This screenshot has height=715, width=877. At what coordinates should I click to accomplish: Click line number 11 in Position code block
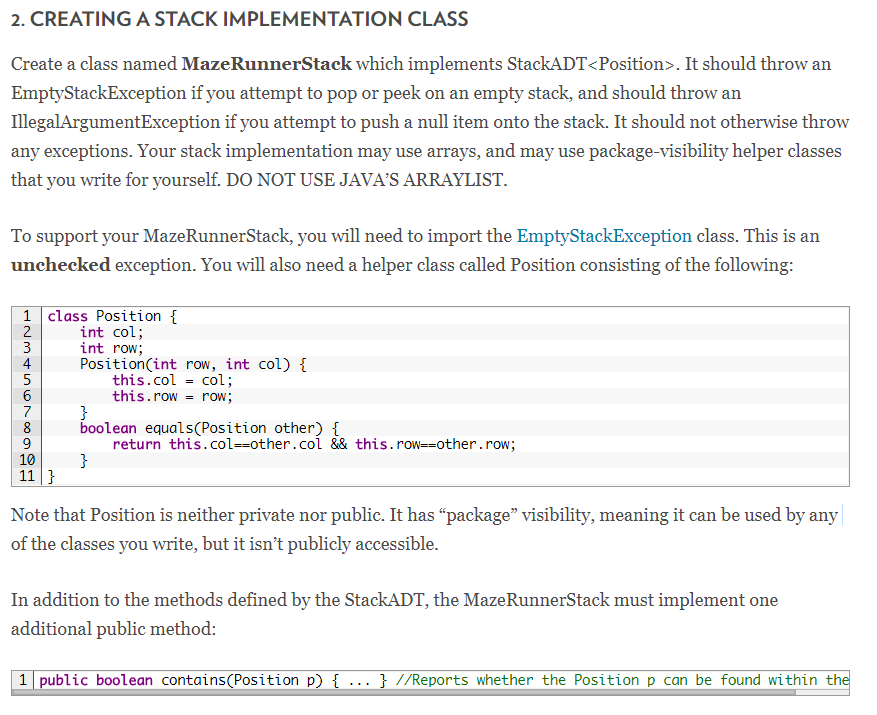pos(27,476)
